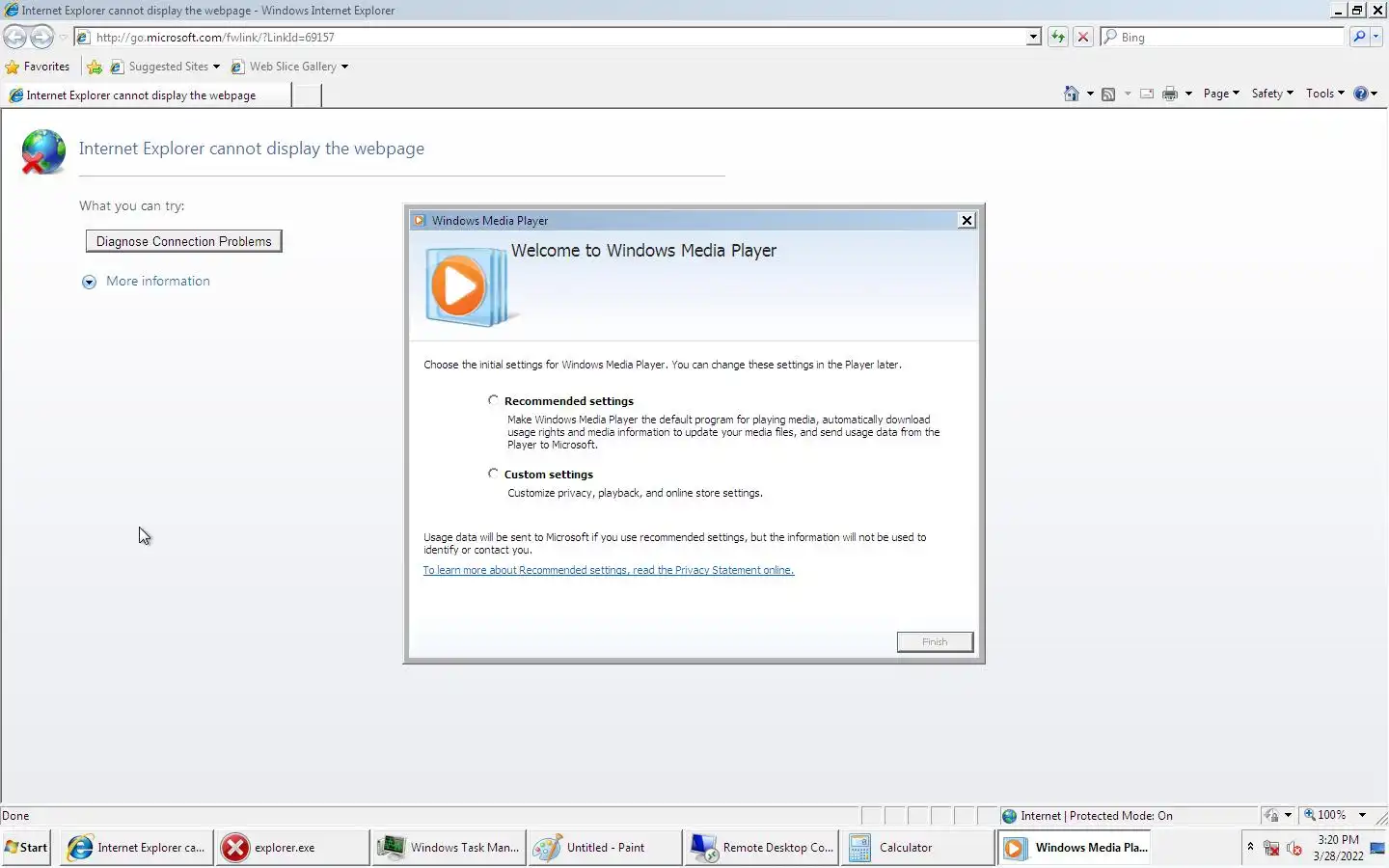Select the Internet Explorer cannot display tab
Screen dimensions: 1389x868
click(x=145, y=95)
